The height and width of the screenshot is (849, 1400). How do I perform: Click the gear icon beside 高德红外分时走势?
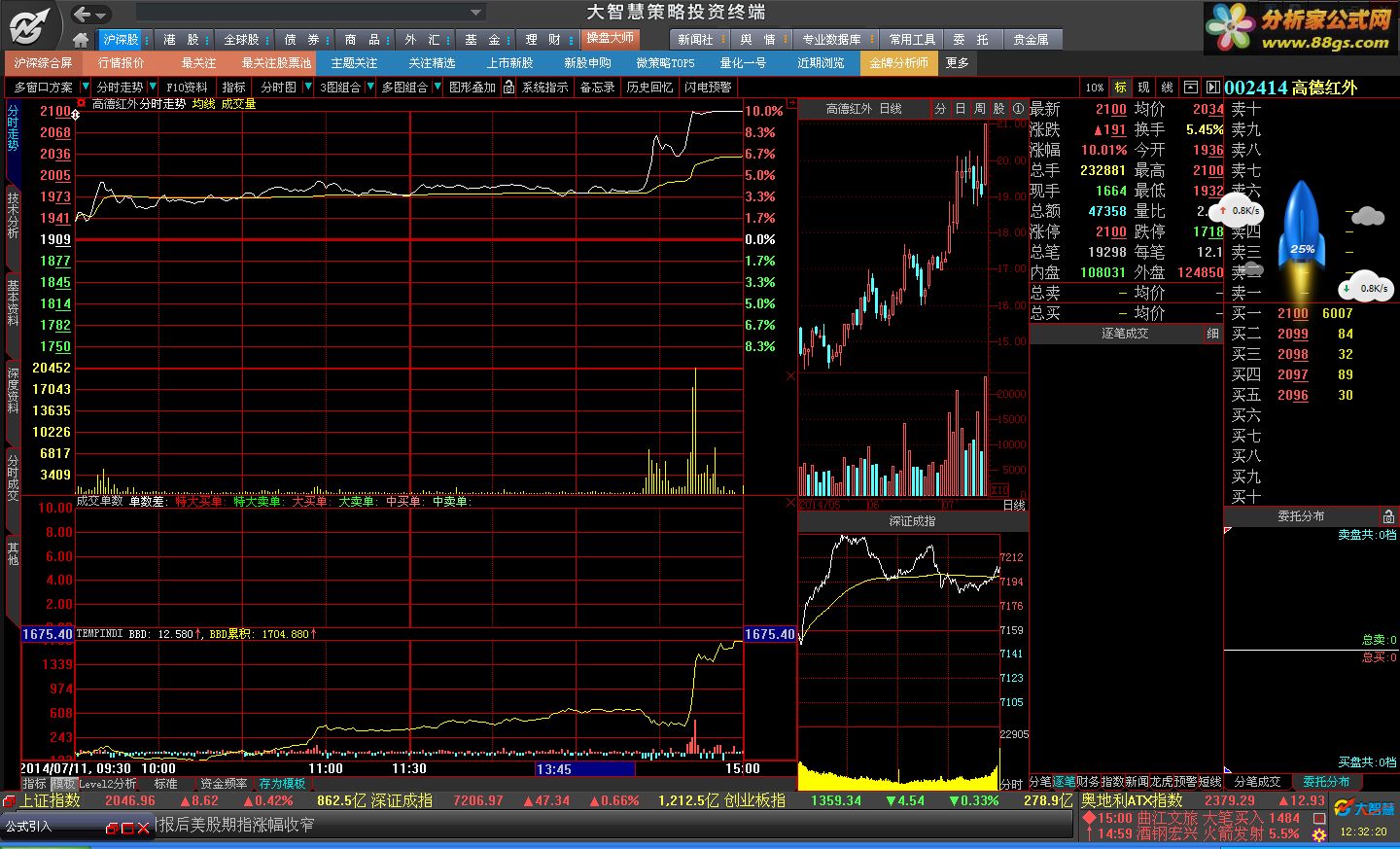[x=82, y=102]
